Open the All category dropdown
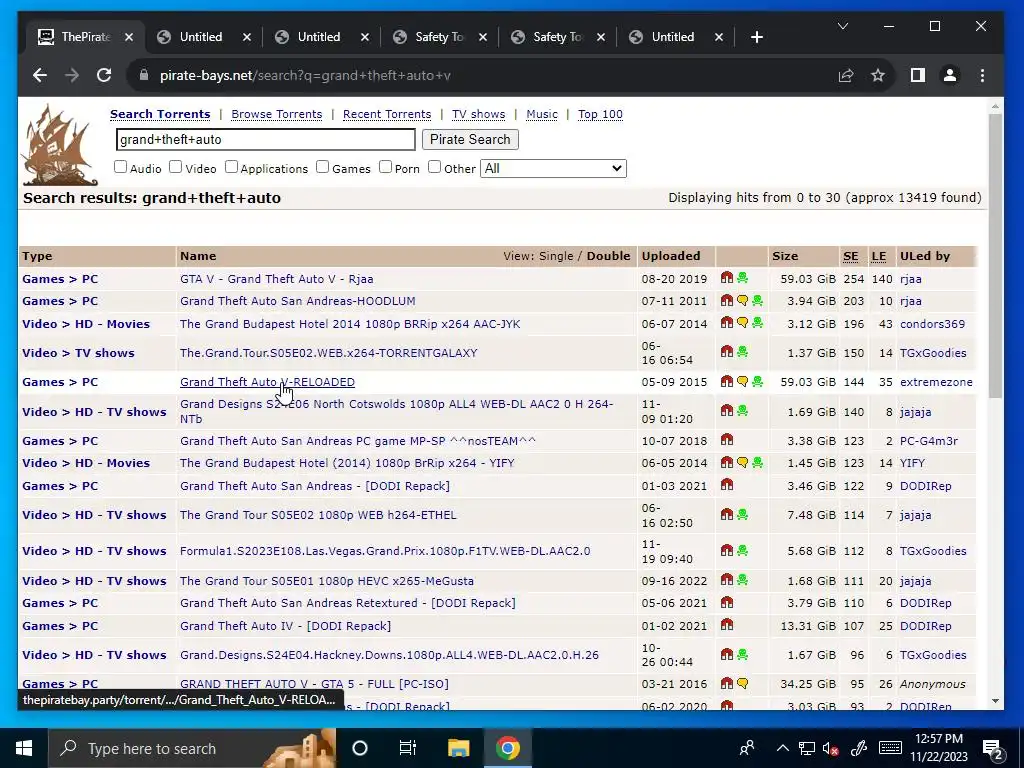 click(553, 168)
